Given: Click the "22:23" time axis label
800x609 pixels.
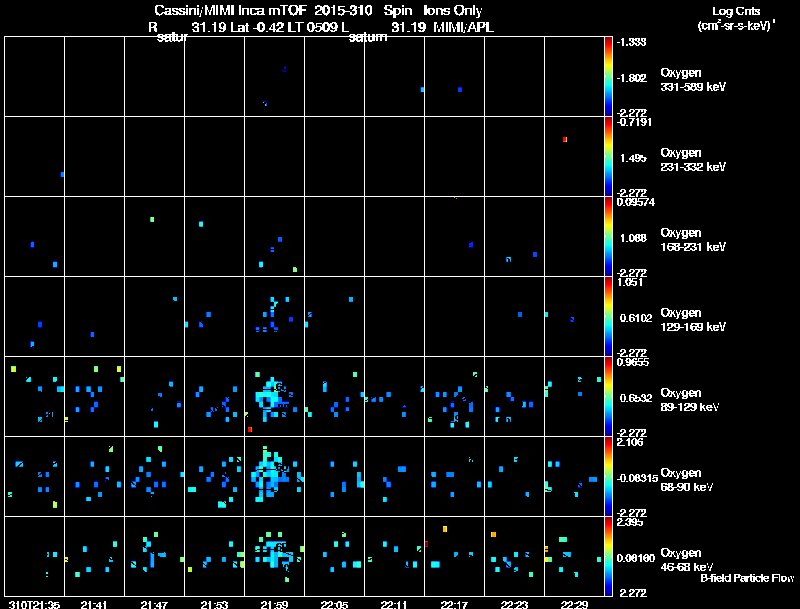Looking at the screenshot, I should [514, 604].
